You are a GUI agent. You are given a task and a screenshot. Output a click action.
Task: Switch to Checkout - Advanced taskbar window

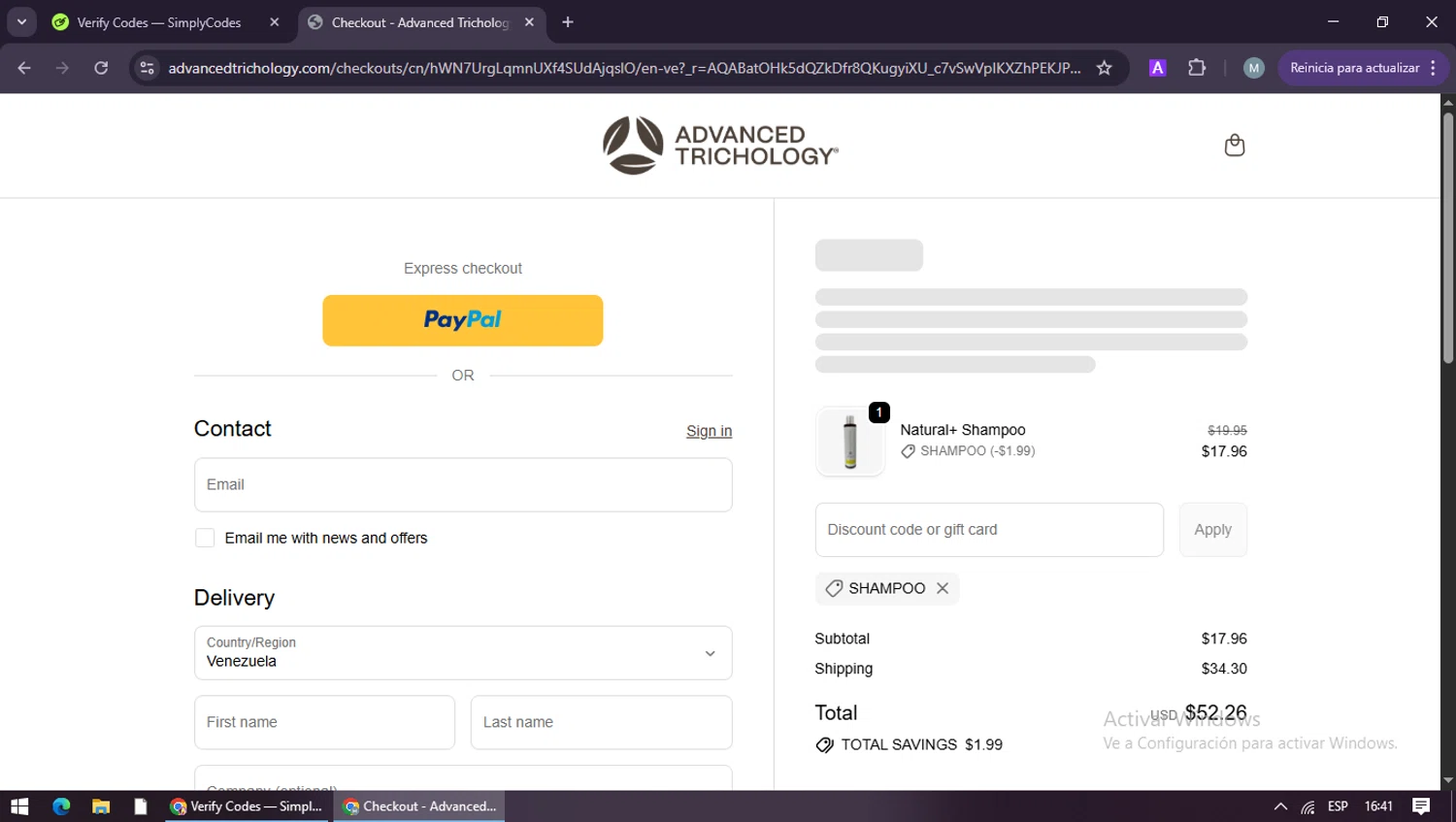tap(419, 806)
